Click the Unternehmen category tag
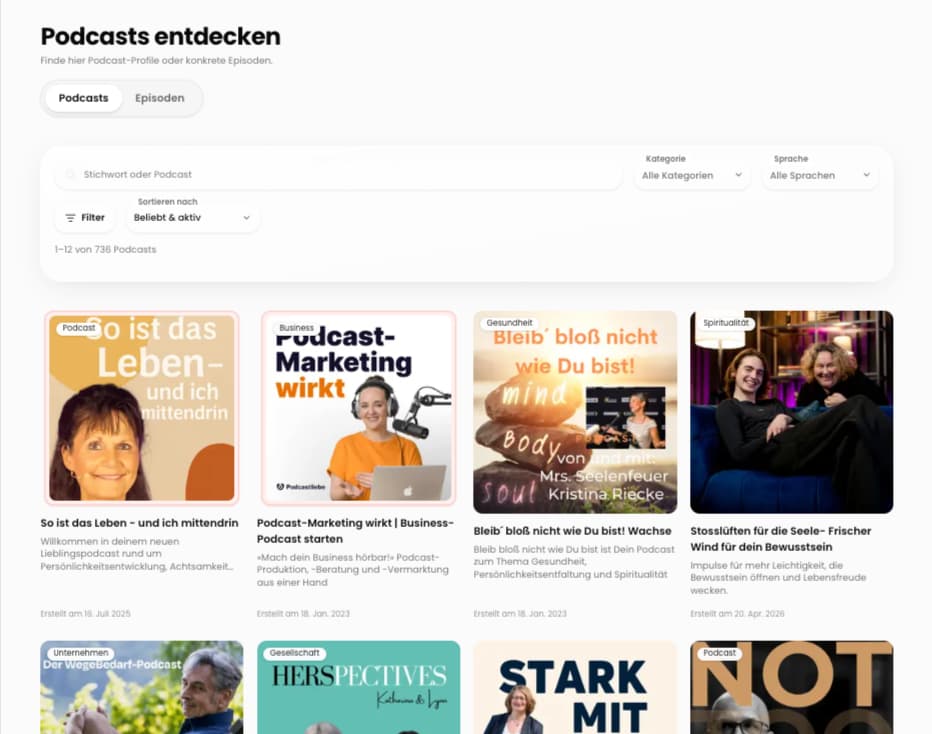 point(81,653)
